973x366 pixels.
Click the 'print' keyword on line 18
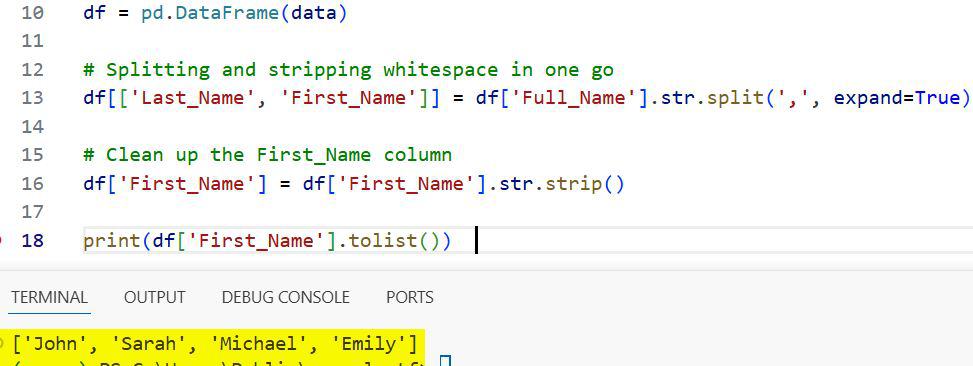112,241
